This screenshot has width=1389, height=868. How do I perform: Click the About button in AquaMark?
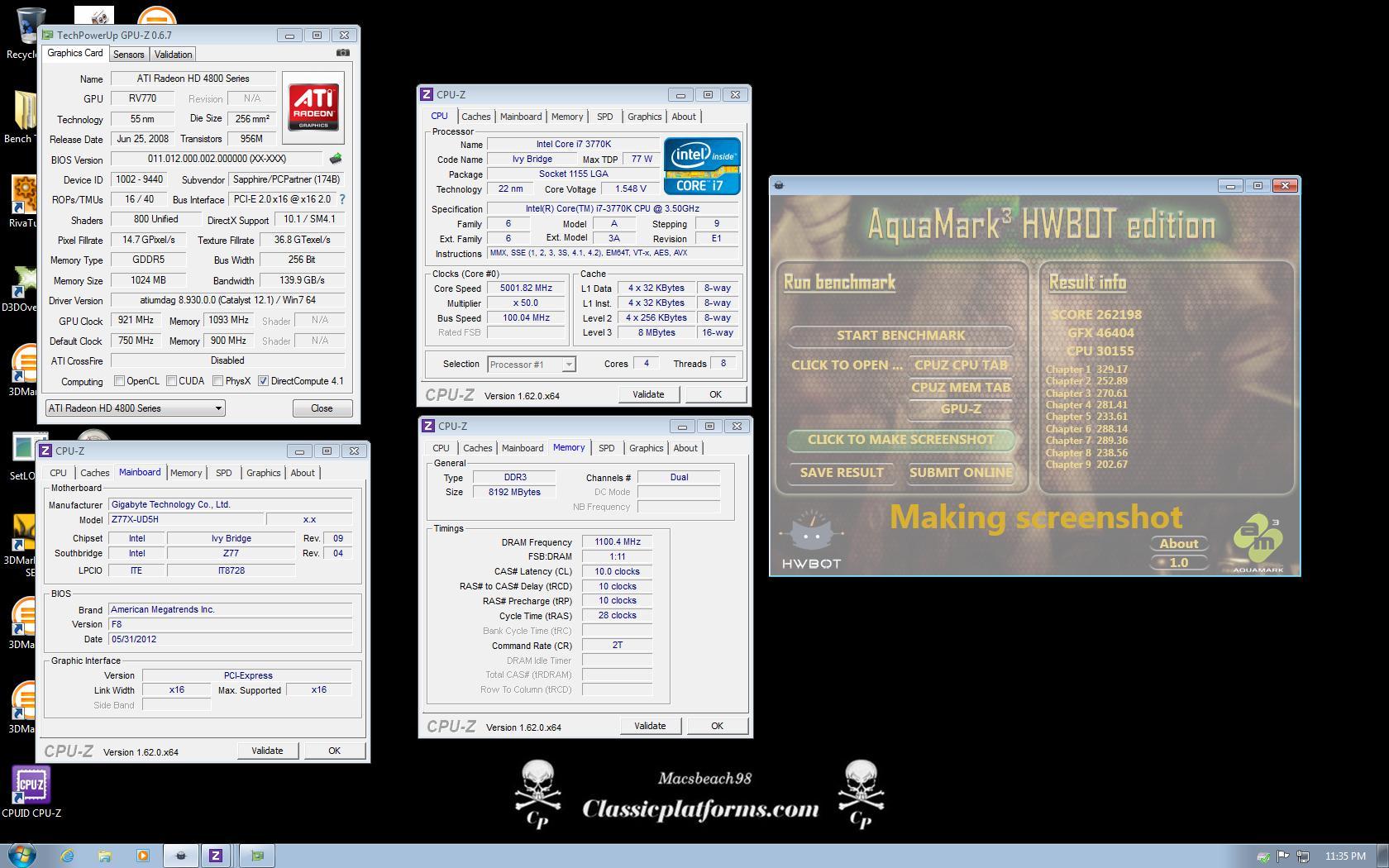1178,544
